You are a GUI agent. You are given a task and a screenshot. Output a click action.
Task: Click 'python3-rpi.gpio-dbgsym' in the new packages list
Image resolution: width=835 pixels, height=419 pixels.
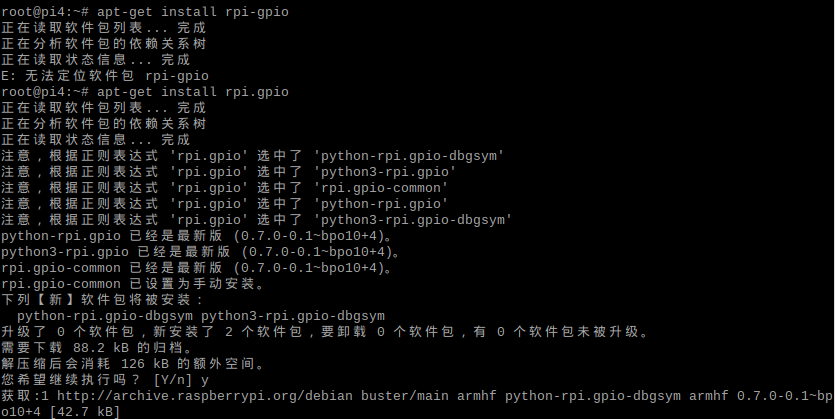tap(293, 316)
